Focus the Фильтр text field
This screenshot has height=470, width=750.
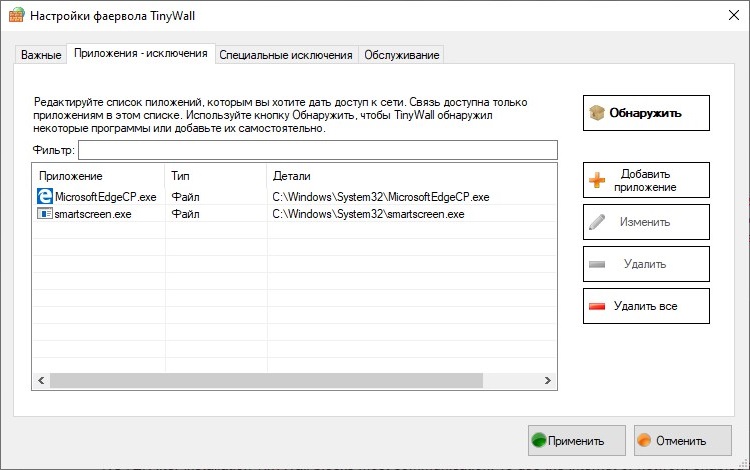coord(317,150)
